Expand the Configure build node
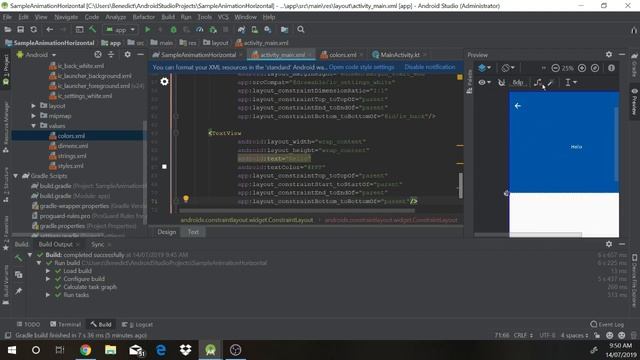This screenshot has width=640, height=360. pos(48,279)
